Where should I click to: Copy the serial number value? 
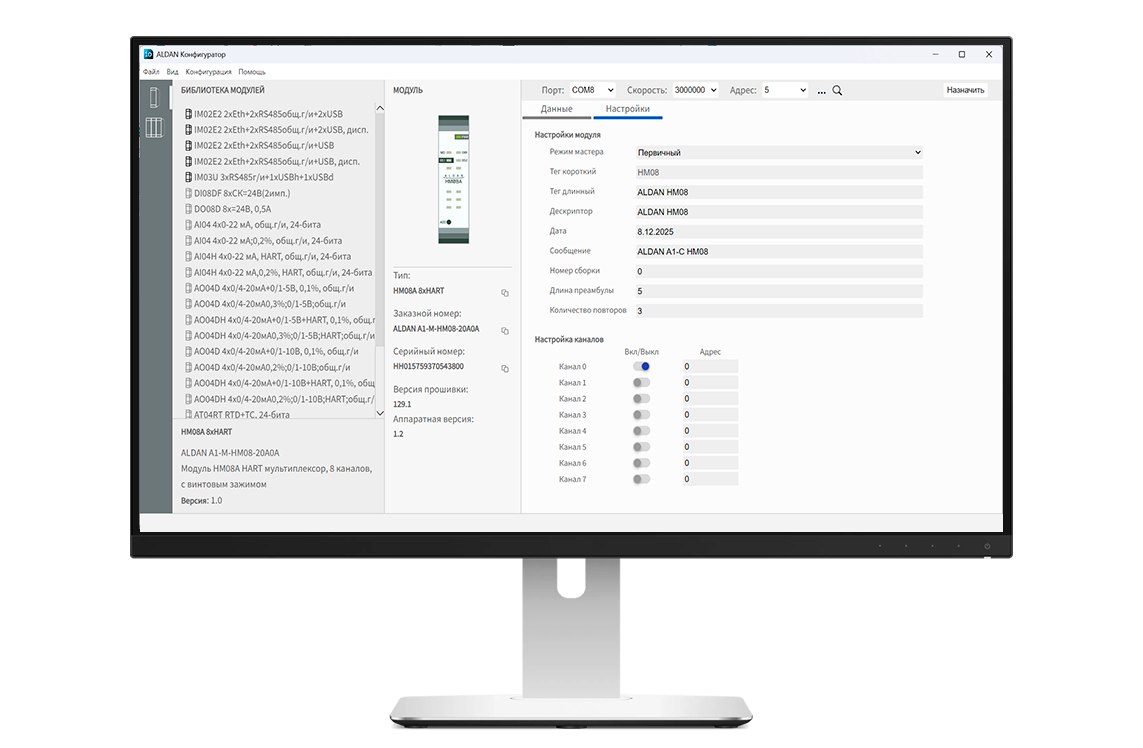pos(505,368)
